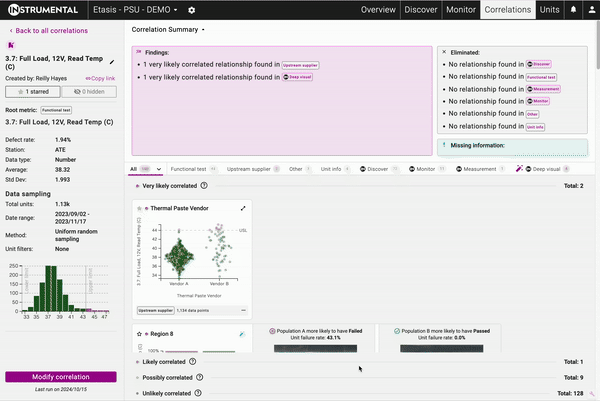This screenshot has height=401, width=600.
Task: Click Instrumental logo in header
Action: tap(43, 10)
